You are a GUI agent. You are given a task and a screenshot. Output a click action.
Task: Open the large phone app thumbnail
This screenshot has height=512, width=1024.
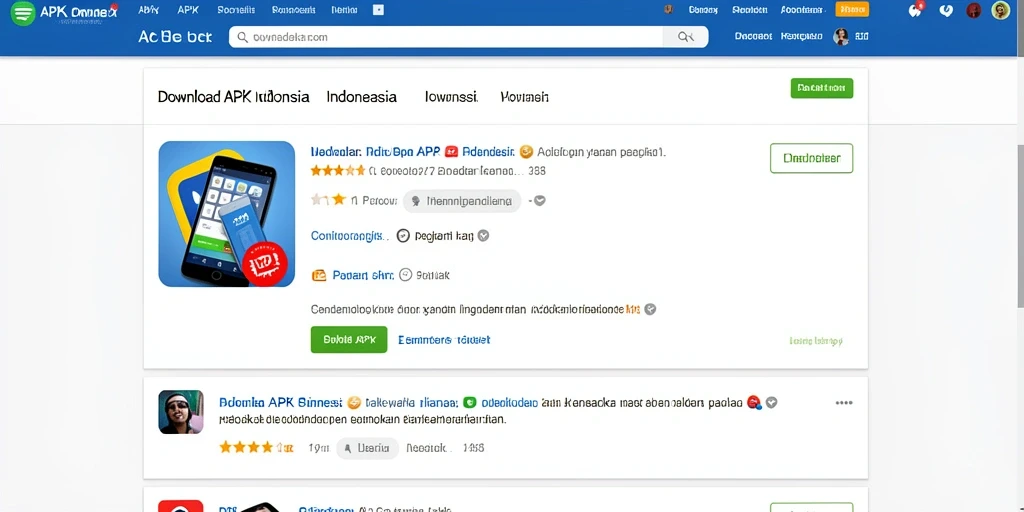coord(227,214)
